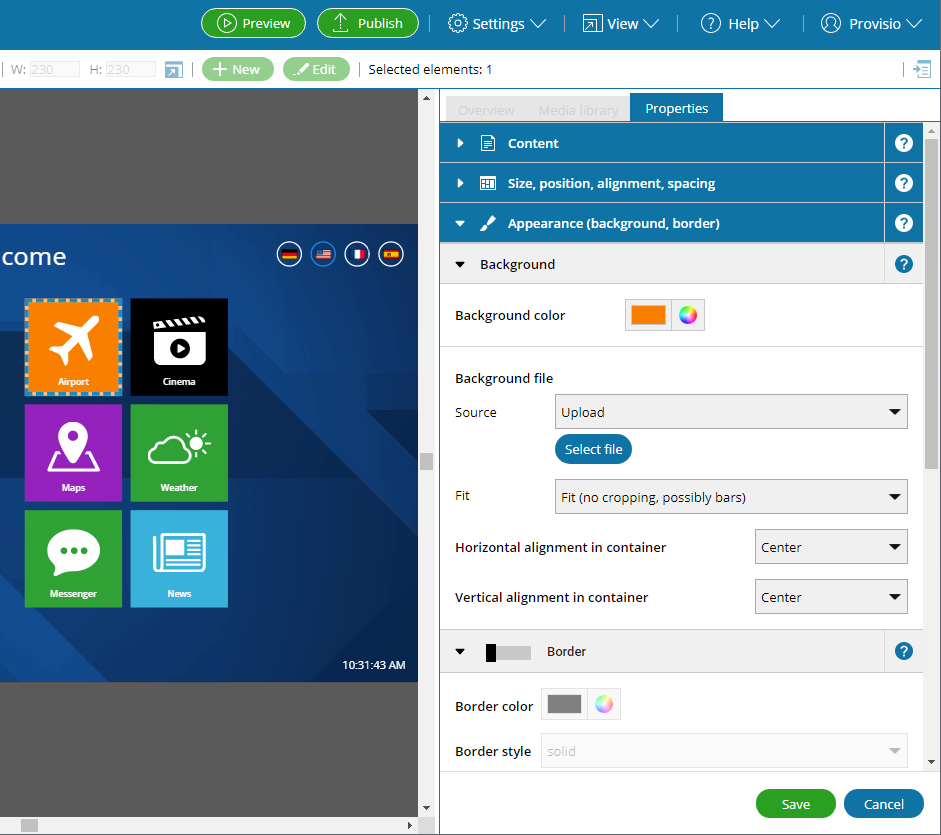Collapse the Border section

click(x=460, y=652)
